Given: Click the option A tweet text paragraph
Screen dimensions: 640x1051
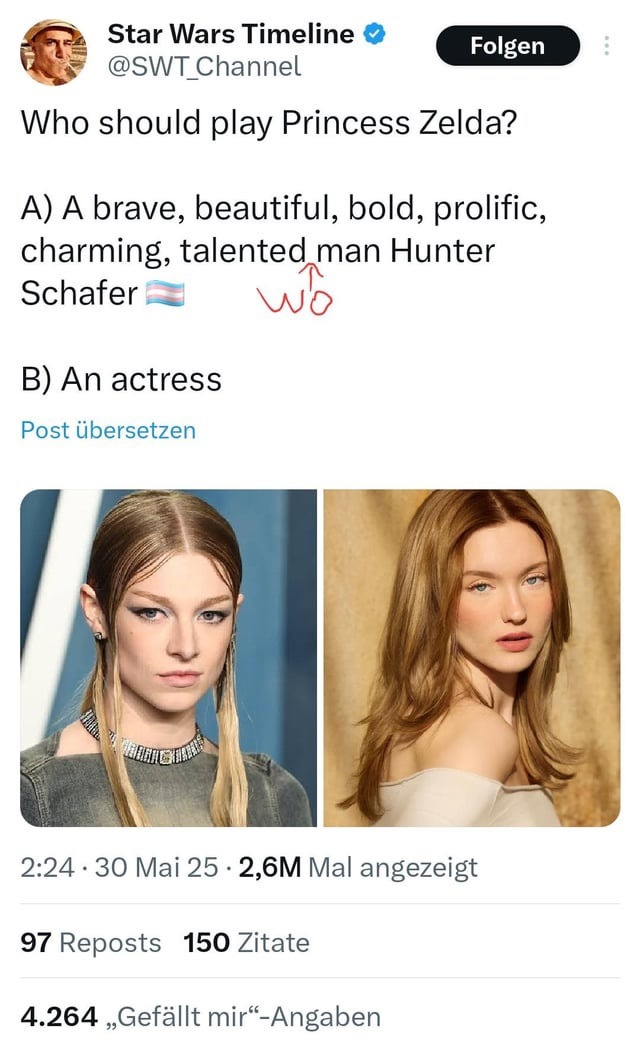Looking at the screenshot, I should (x=283, y=251).
